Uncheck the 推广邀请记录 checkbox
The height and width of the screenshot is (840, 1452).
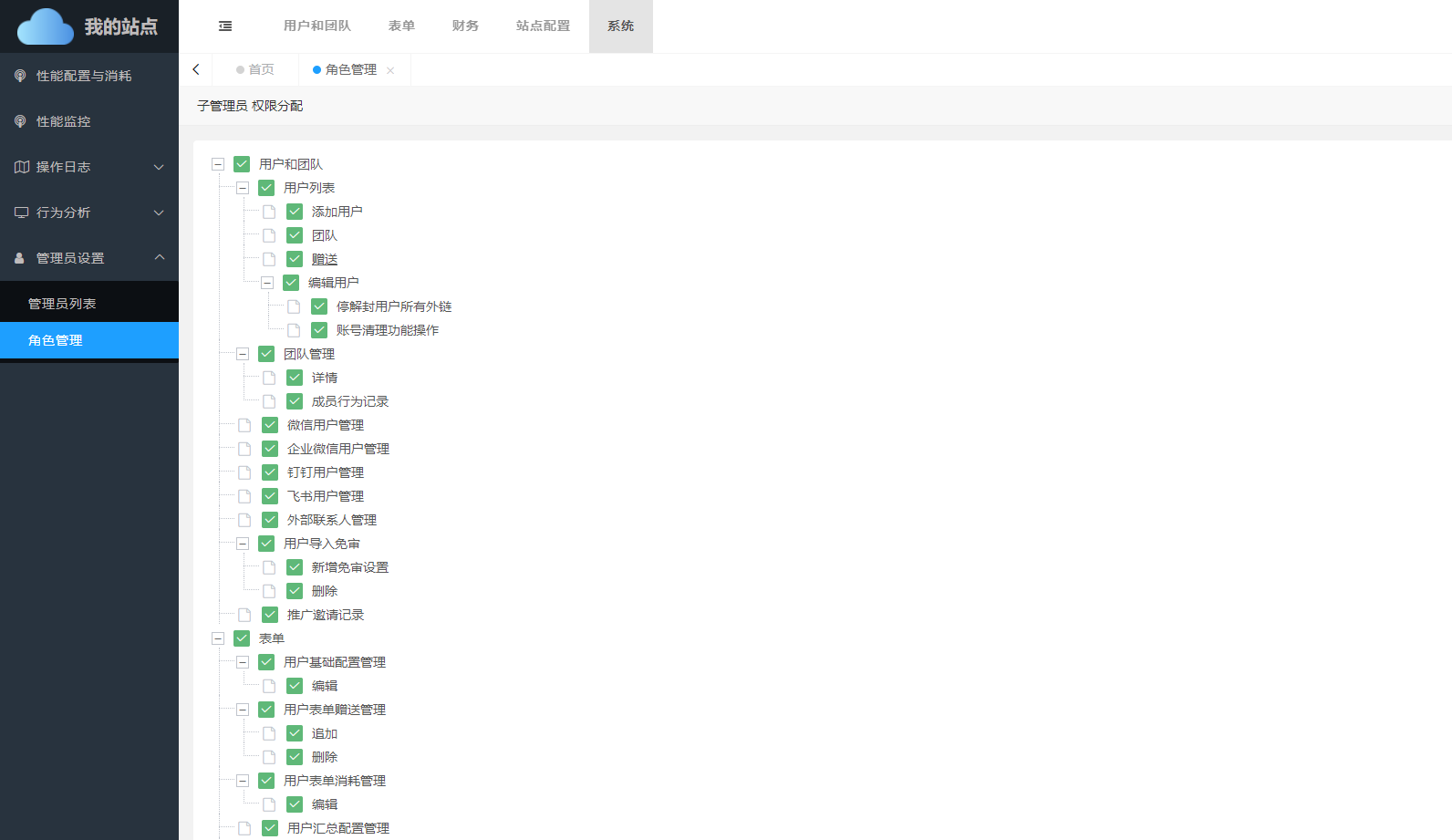(270, 615)
